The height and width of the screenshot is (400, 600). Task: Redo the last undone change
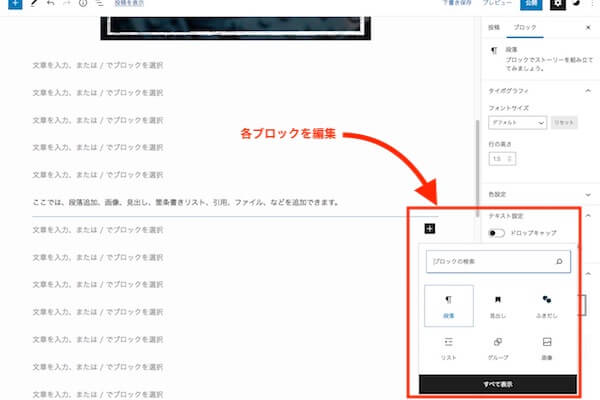tap(67, 3)
